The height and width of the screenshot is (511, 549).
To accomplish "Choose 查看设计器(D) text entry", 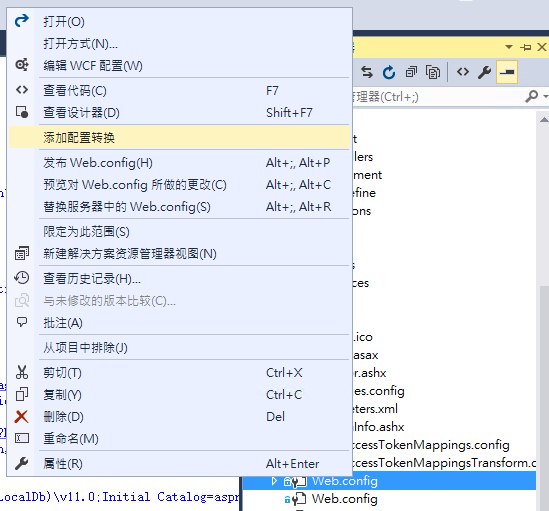I will coord(81,112).
